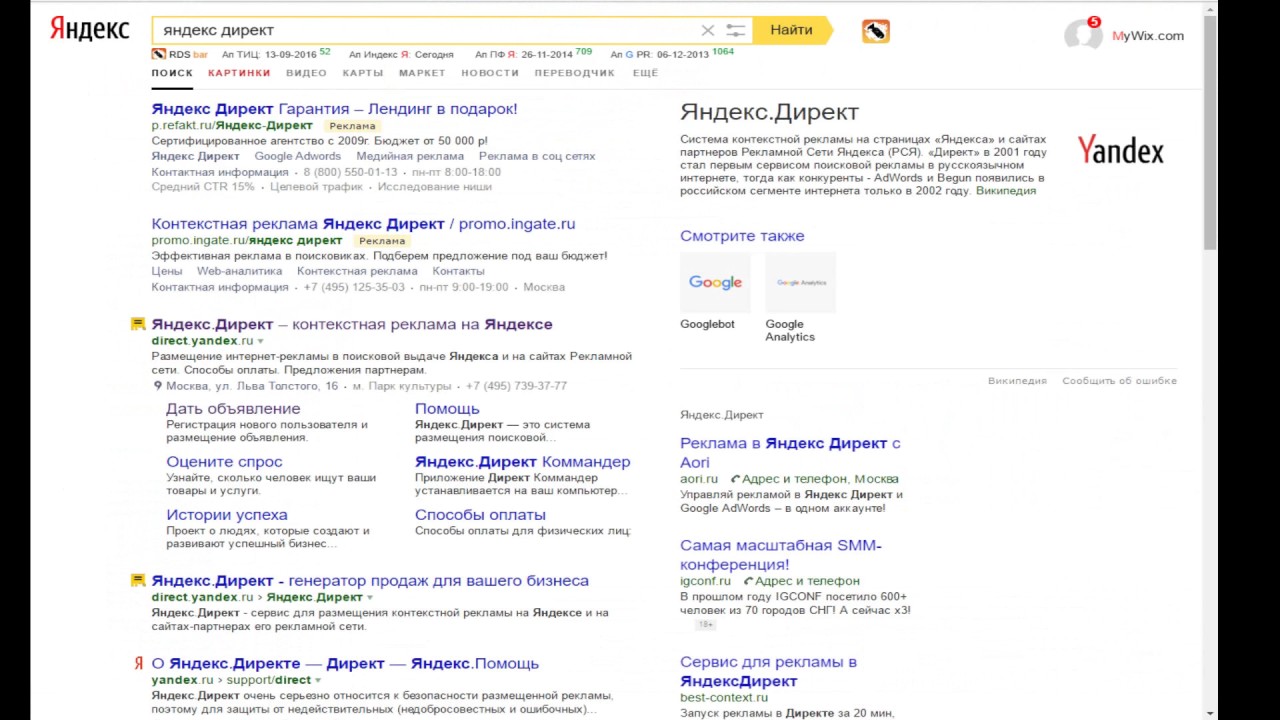
Task: Click м. Парк культуры metro link
Action: click(x=402, y=386)
